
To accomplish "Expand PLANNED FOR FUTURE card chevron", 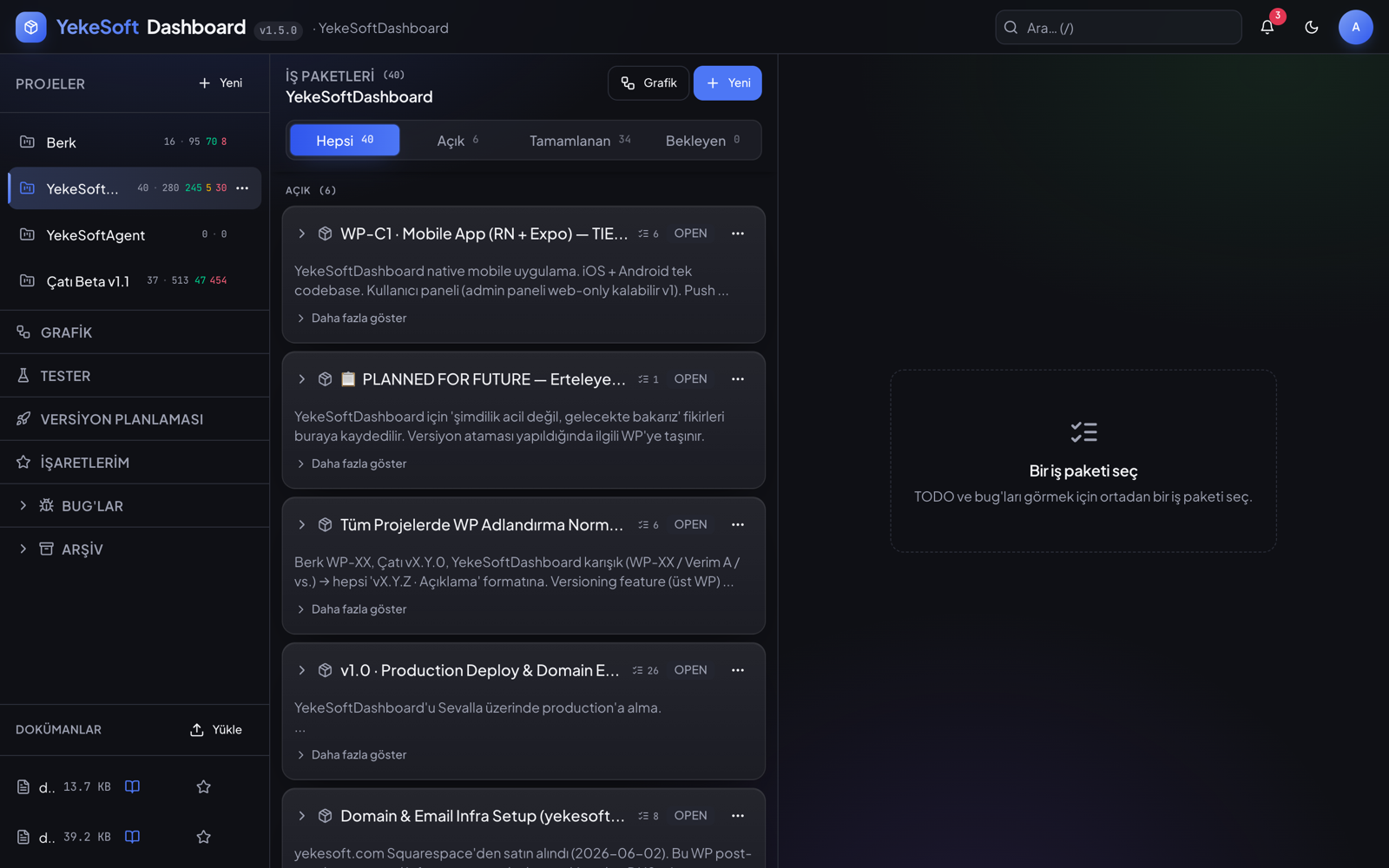I will pos(301,379).
